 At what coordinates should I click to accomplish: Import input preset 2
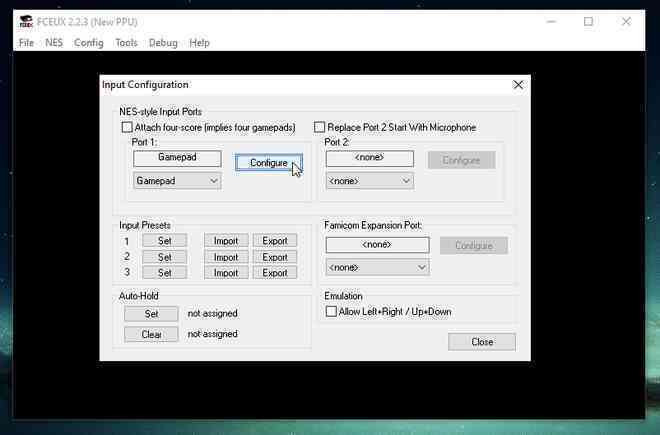226,257
